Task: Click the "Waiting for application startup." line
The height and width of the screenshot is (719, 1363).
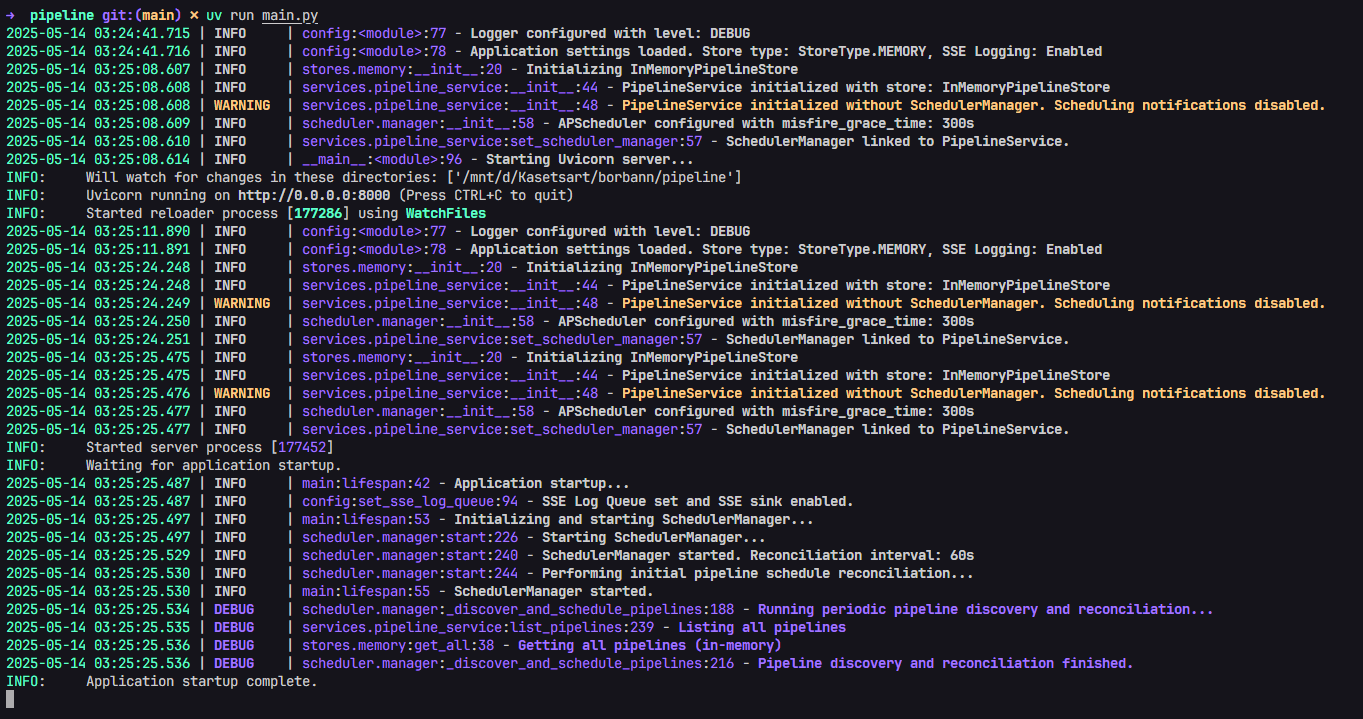Action: coord(213,465)
